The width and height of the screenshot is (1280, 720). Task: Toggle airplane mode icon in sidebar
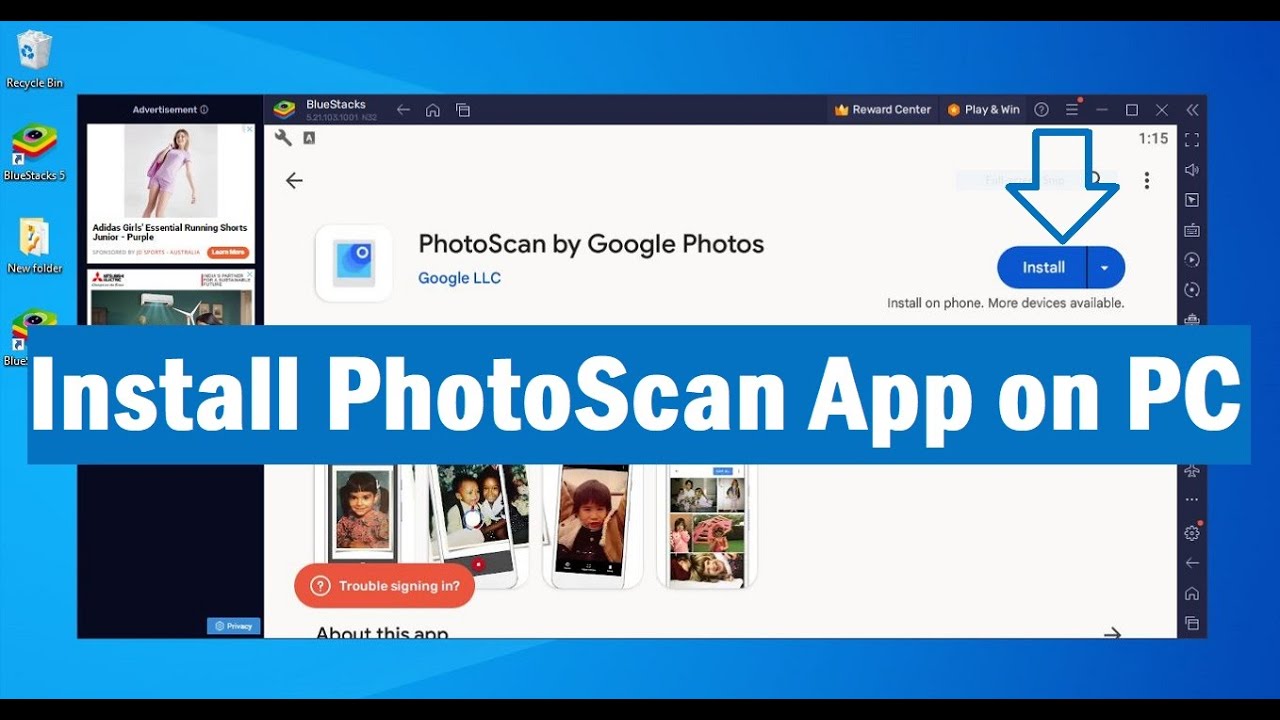coord(1191,471)
